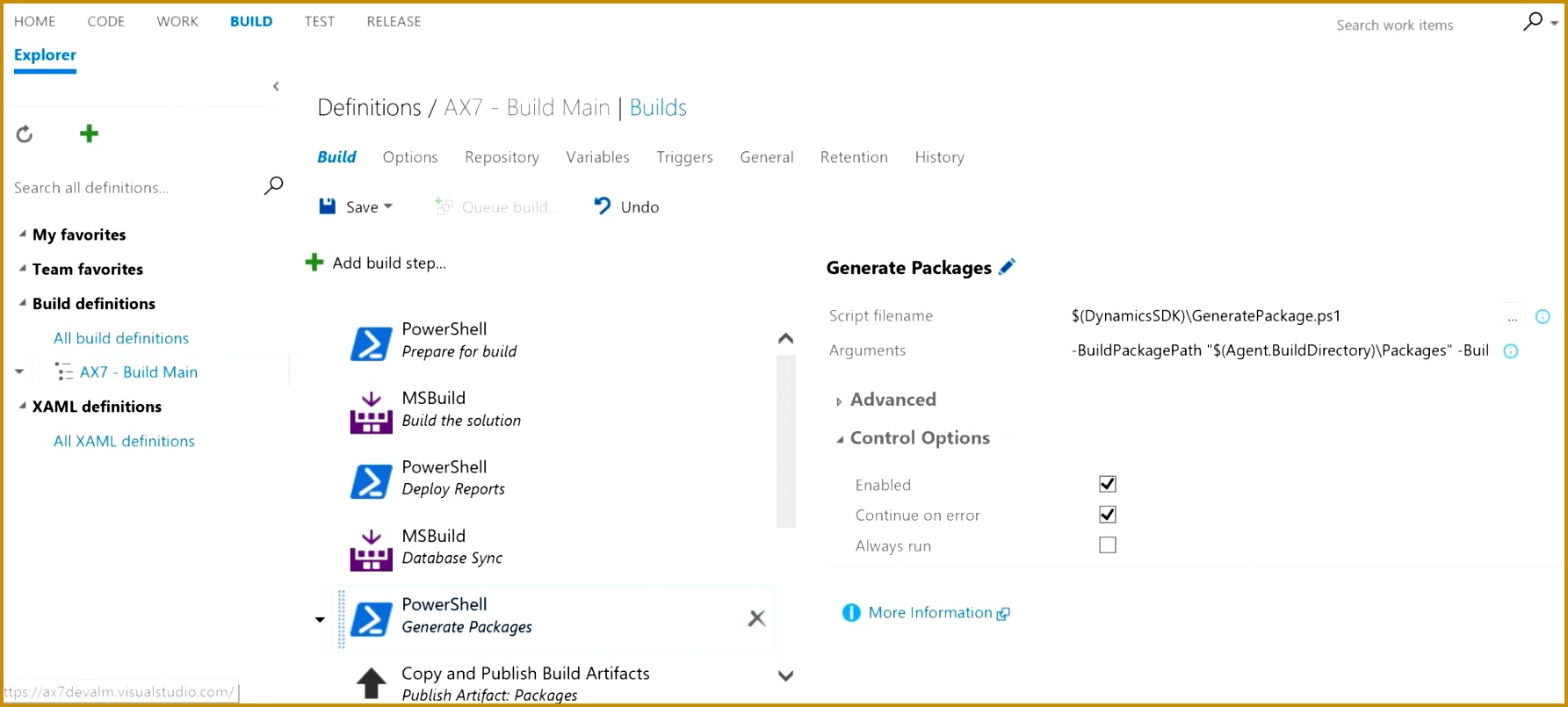Image resolution: width=1568 pixels, height=707 pixels.
Task: Click the info icon next to Arguments
Action: pyautogui.click(x=1511, y=351)
